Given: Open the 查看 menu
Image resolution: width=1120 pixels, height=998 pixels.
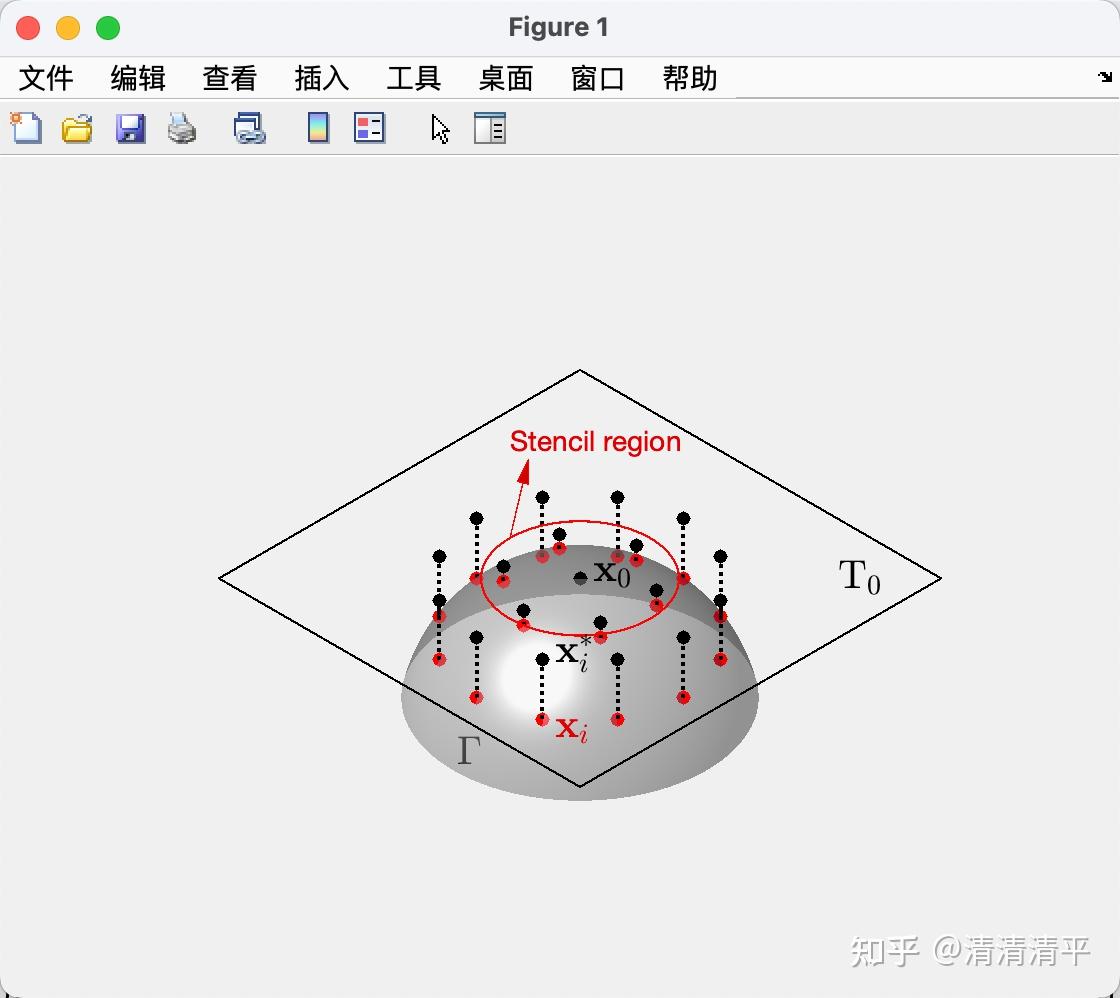Looking at the screenshot, I should [229, 78].
